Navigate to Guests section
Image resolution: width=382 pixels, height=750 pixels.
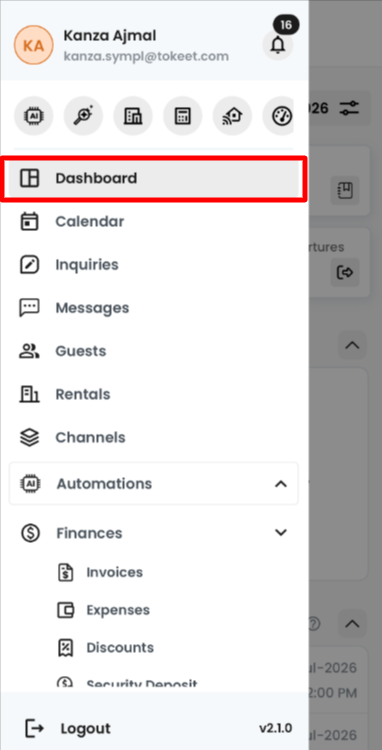point(154,351)
